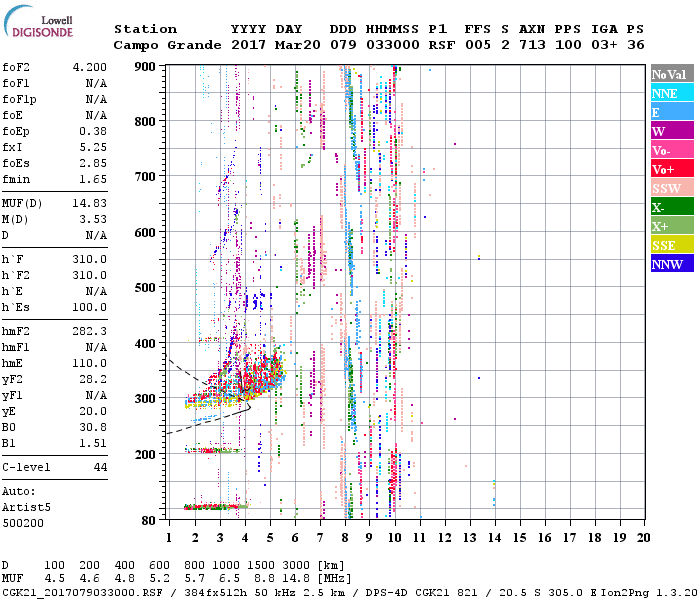The width and height of the screenshot is (700, 600).
Task: Click the 900 km y-axis label
Action: point(145,67)
